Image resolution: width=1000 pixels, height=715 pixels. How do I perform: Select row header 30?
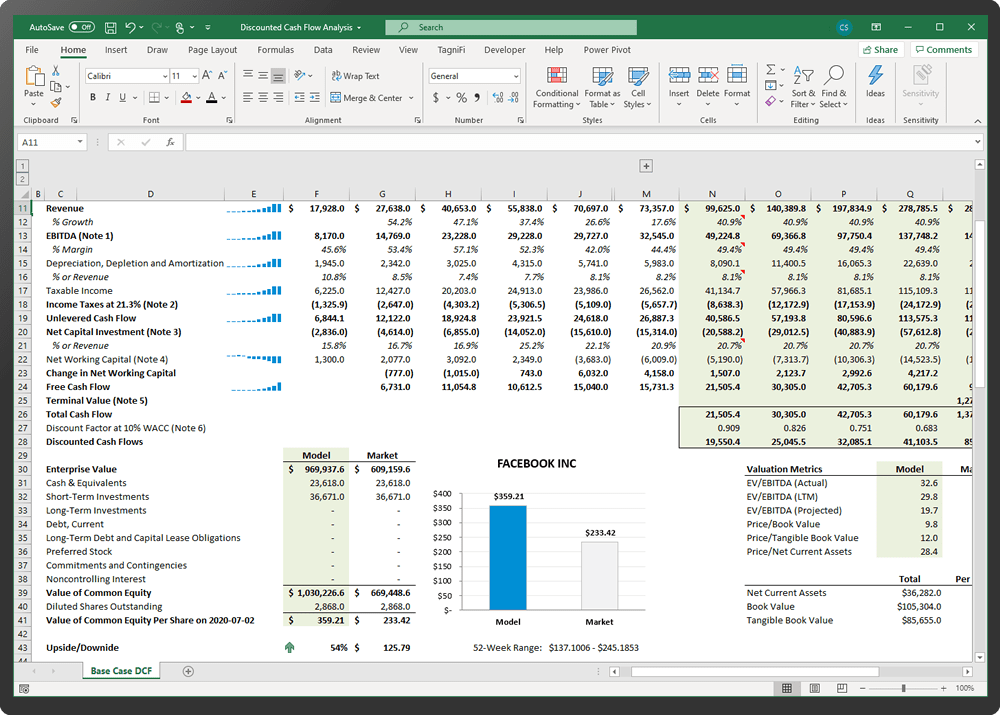pyautogui.click(x=23, y=469)
